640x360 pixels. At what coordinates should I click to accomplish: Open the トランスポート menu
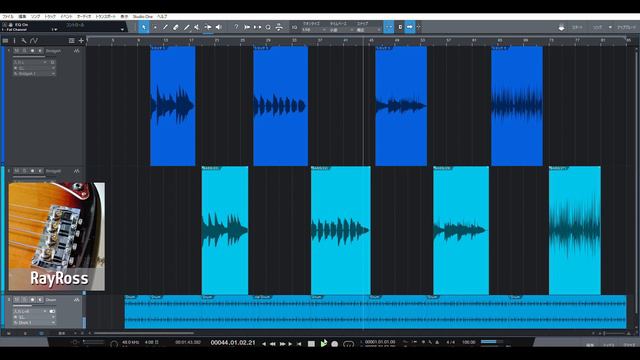105,17
